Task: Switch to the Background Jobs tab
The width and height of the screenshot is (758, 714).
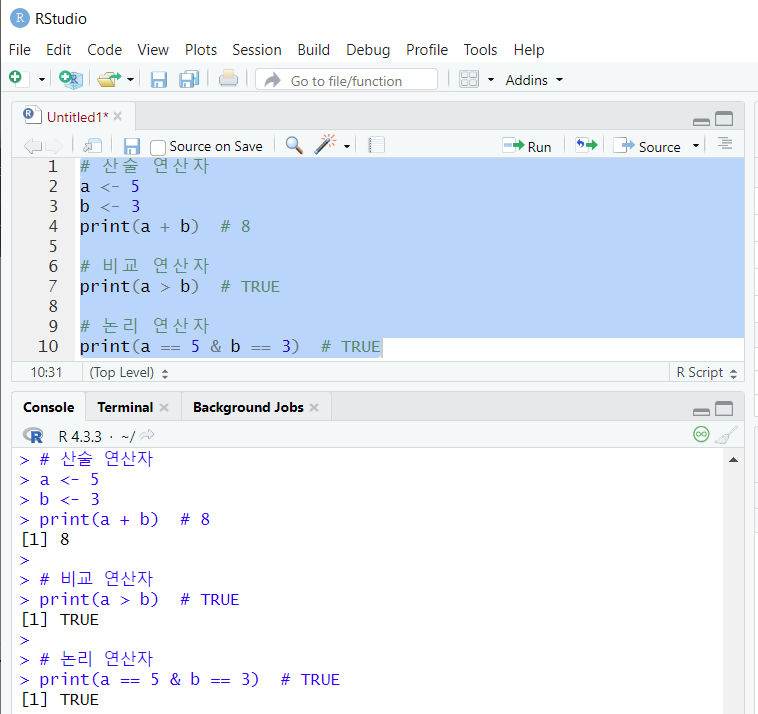Action: [248, 408]
